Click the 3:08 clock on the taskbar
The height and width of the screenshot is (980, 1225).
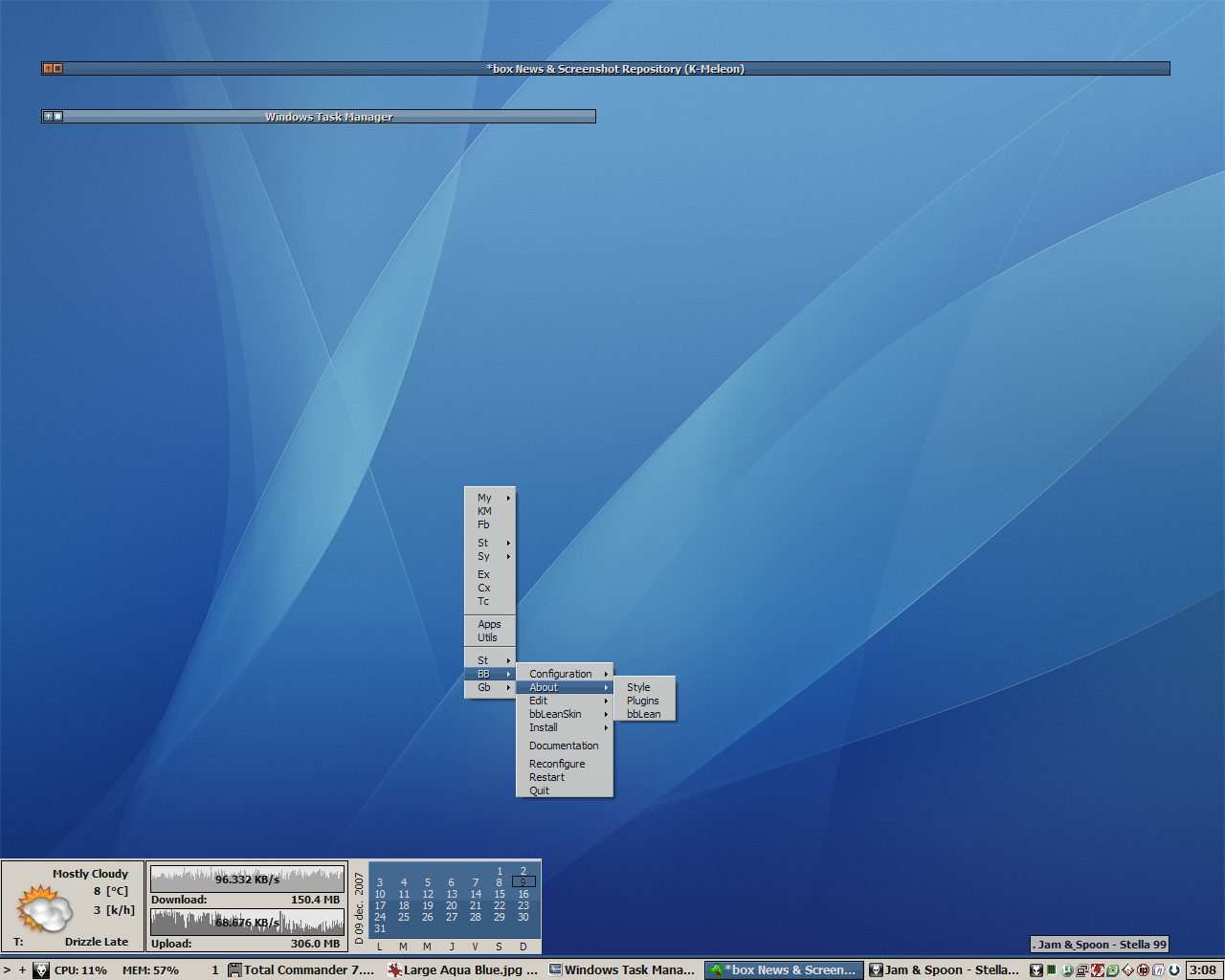click(x=1203, y=969)
